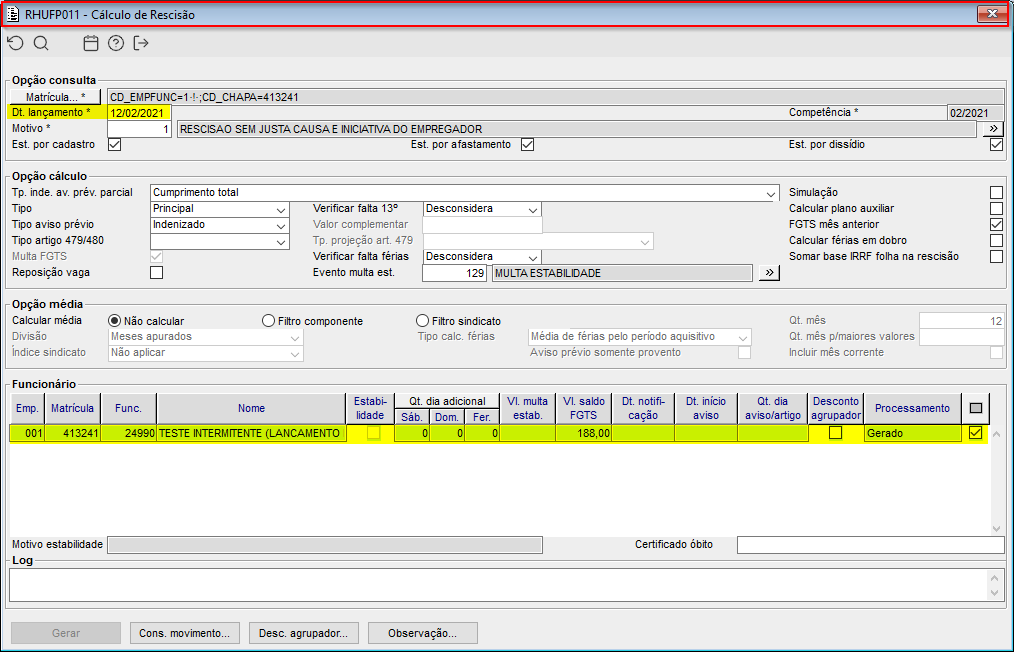
Task: Select the Não calcular radio option
Action: click(x=114, y=321)
